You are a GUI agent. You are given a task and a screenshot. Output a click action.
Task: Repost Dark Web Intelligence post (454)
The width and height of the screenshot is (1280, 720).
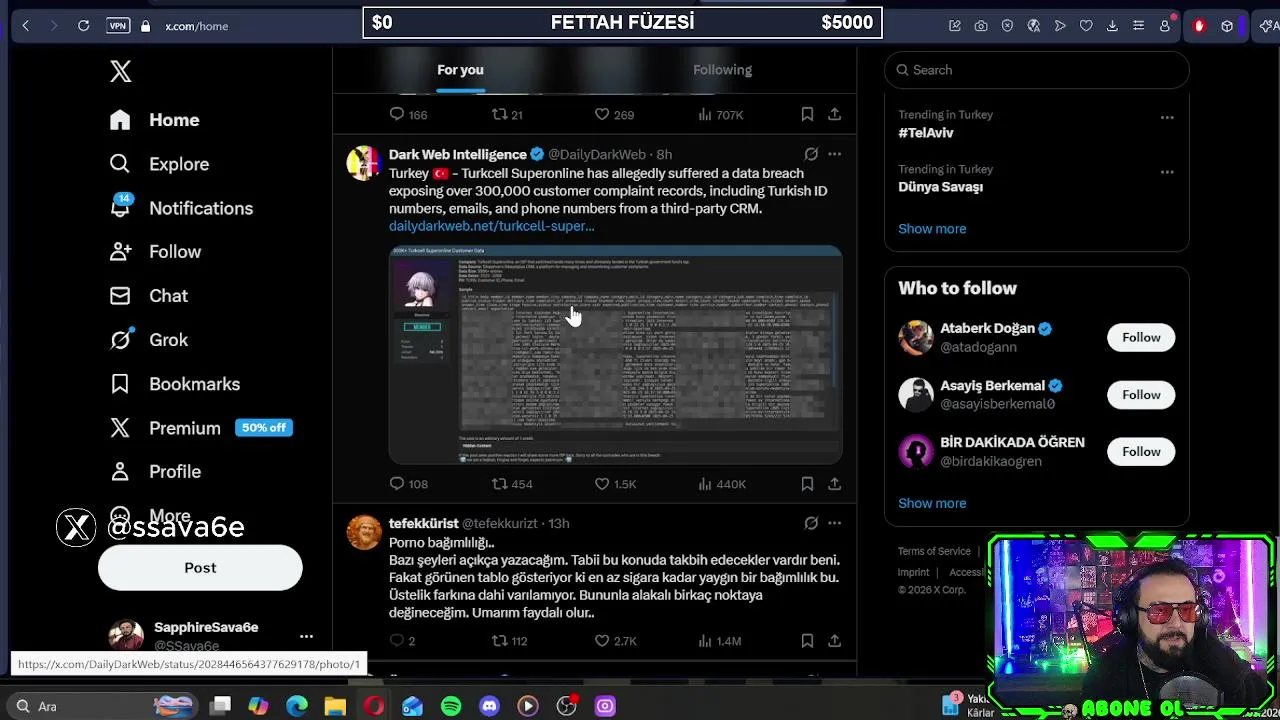(512, 484)
